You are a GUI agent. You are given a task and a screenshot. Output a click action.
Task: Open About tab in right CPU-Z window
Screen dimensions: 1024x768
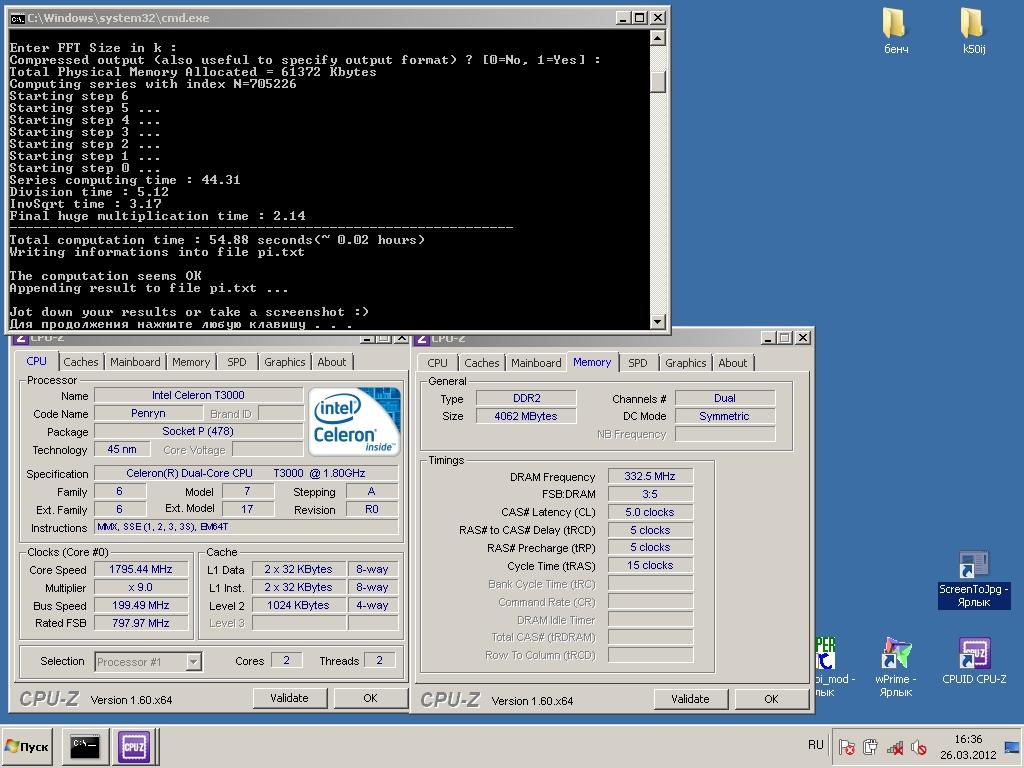click(733, 363)
